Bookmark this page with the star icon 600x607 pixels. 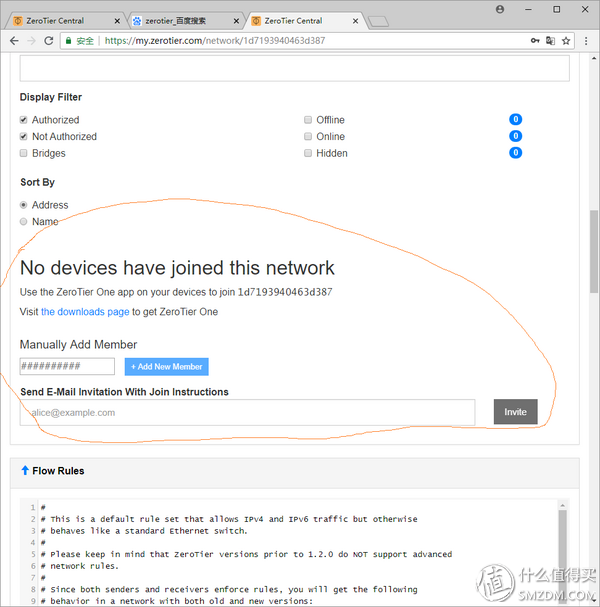566,41
